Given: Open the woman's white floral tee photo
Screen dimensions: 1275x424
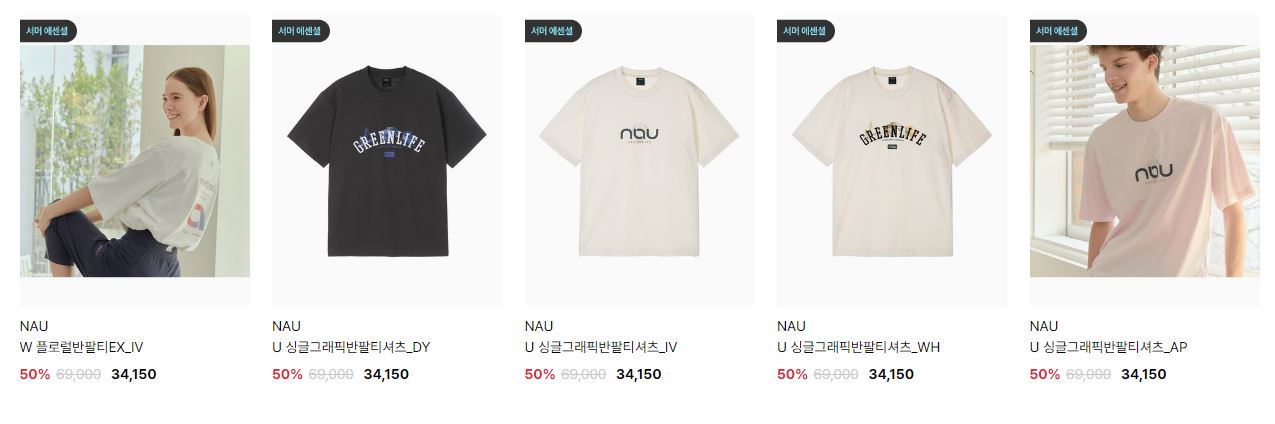Looking at the screenshot, I should tap(135, 160).
